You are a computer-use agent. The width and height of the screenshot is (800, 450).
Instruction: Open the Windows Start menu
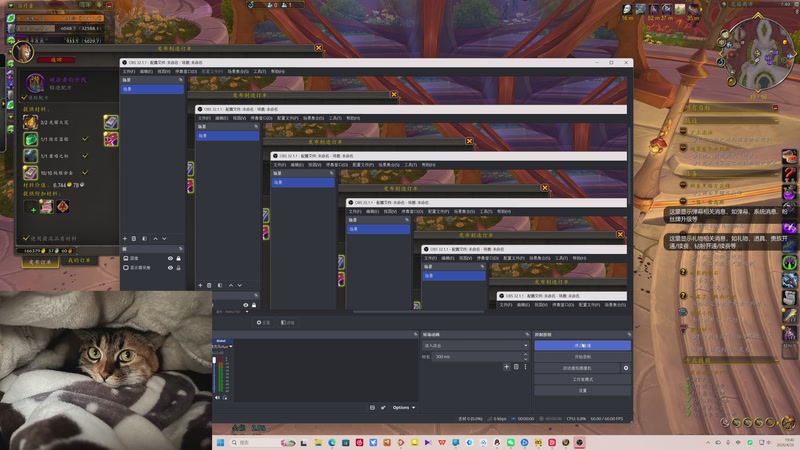(x=220, y=442)
